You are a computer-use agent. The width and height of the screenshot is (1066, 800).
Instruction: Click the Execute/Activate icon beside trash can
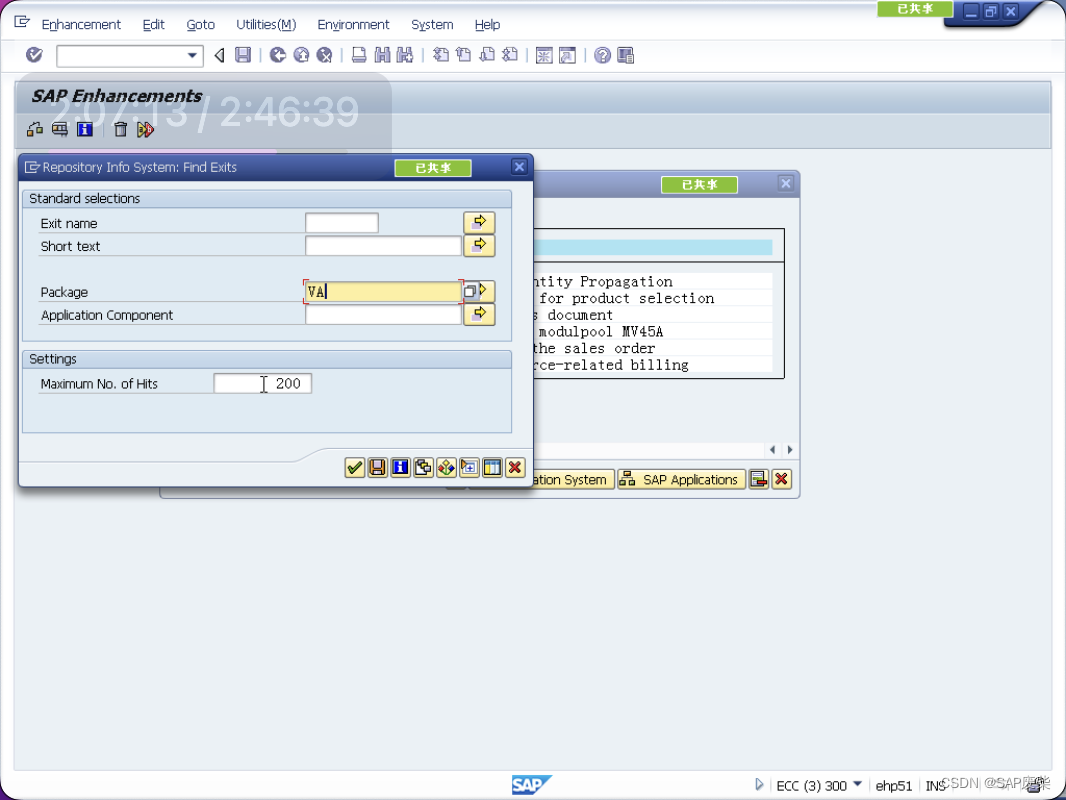(145, 129)
